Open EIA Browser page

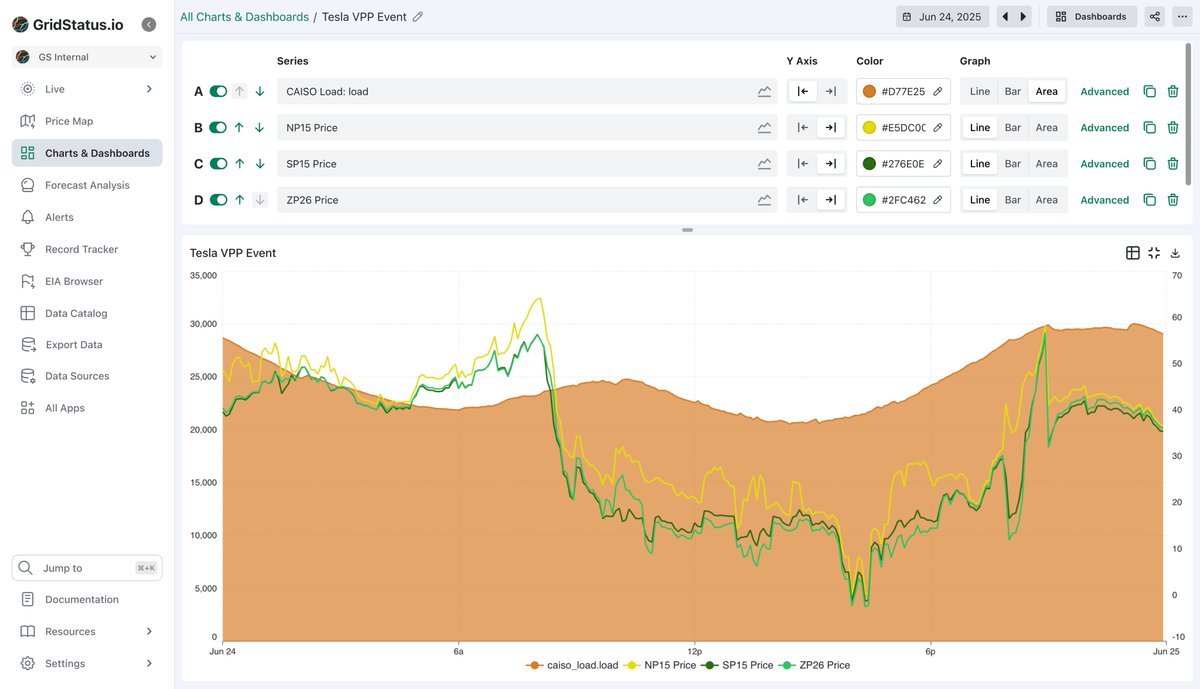[x=87, y=281]
